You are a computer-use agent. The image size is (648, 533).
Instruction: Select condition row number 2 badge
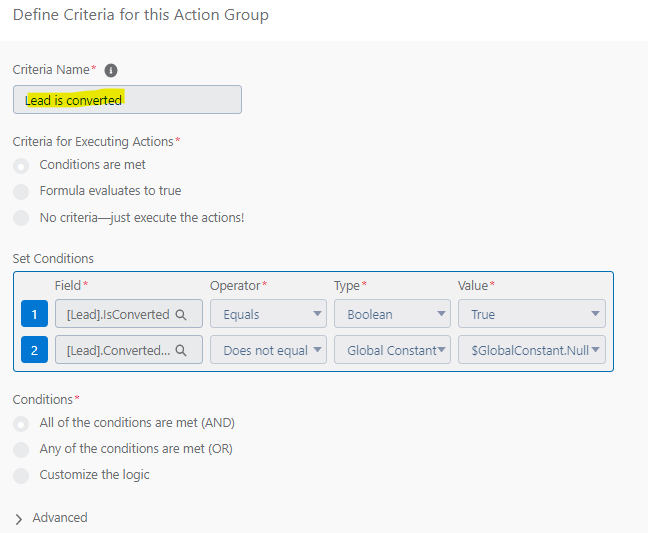(34, 350)
